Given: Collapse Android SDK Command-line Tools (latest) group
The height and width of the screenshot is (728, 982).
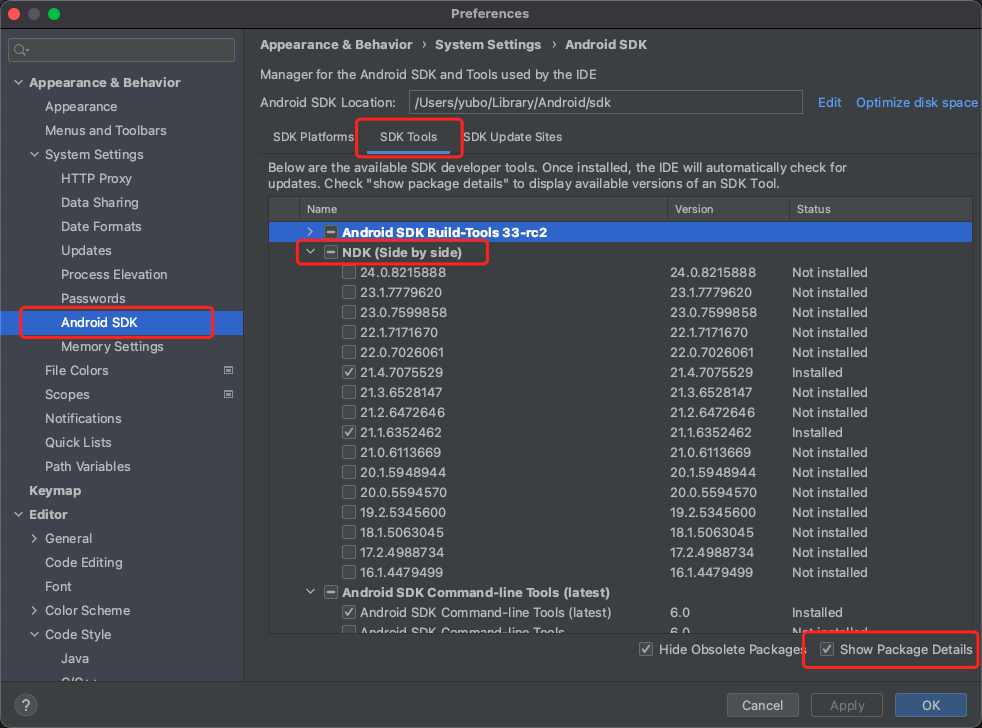Looking at the screenshot, I should coord(310,591).
